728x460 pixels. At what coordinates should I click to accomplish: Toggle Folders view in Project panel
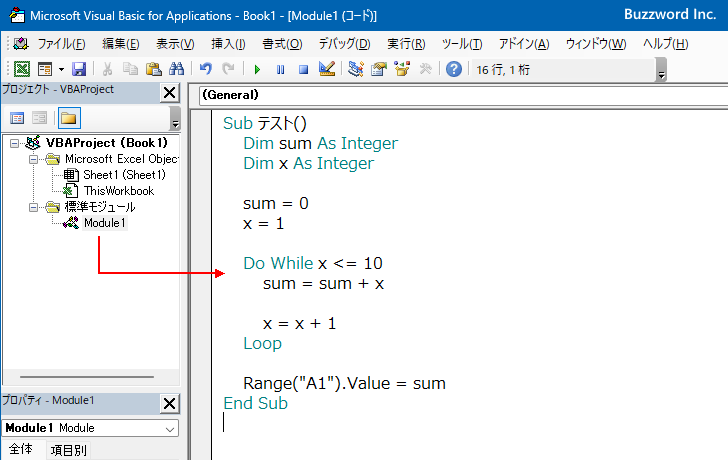pyautogui.click(x=69, y=118)
